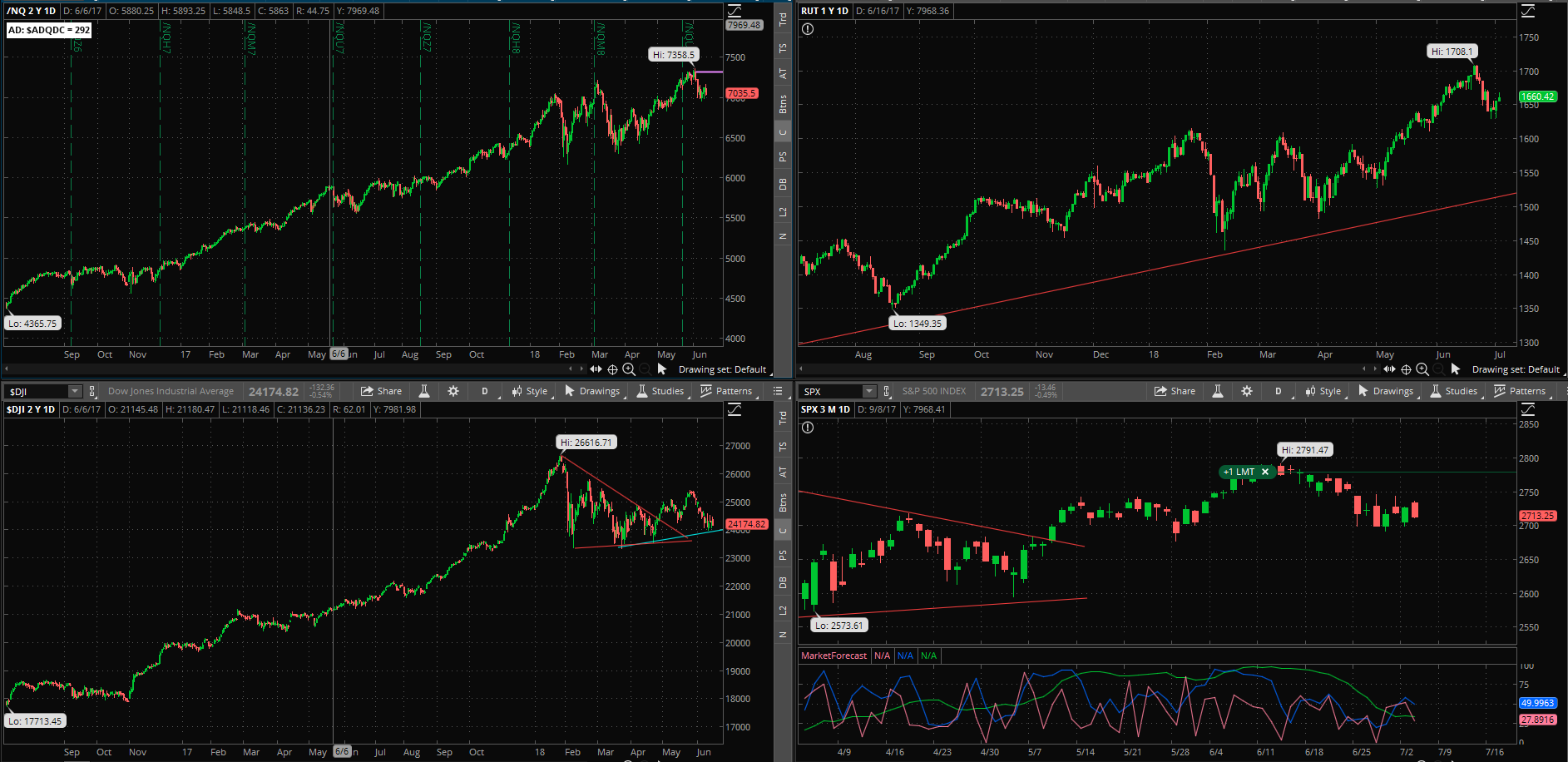
Task: Click the crosshair pan icon under the RUT chart
Action: (1406, 369)
